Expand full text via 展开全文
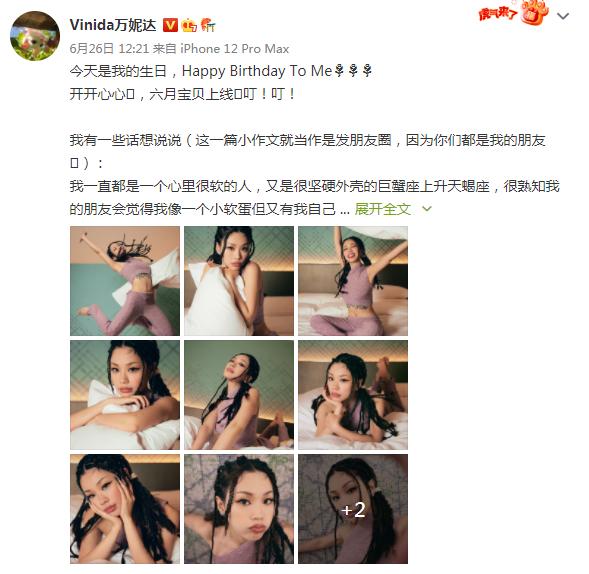The height and width of the screenshot is (574, 589). pyautogui.click(x=383, y=209)
